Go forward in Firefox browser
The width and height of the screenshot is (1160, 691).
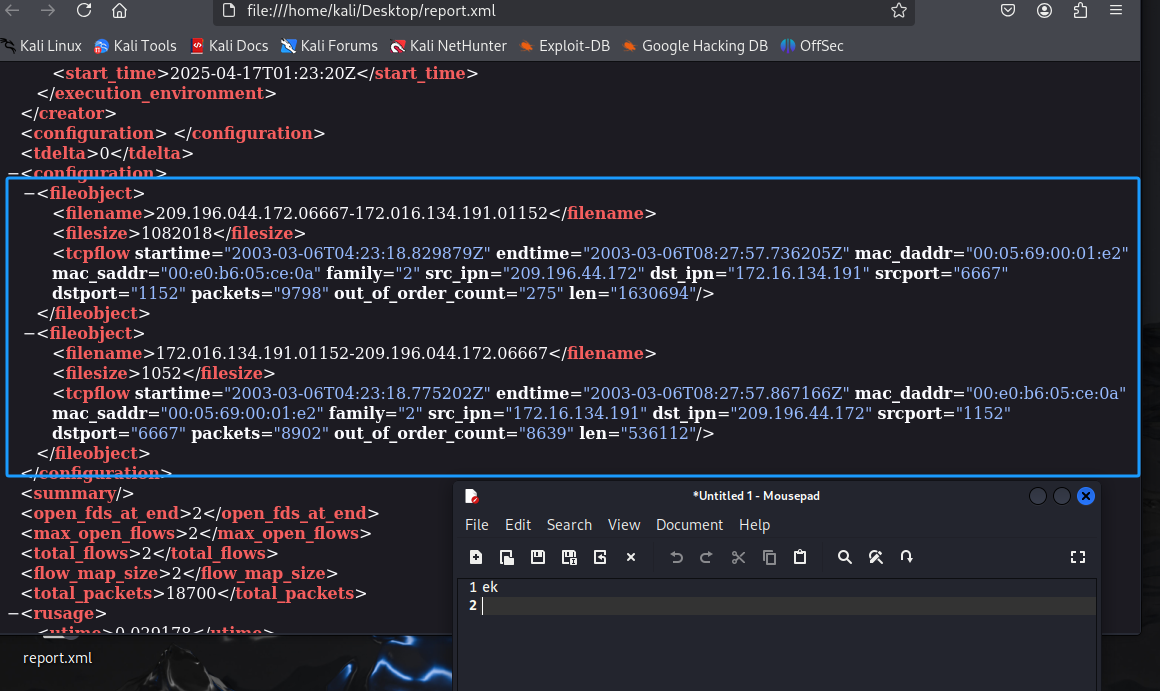(x=48, y=10)
